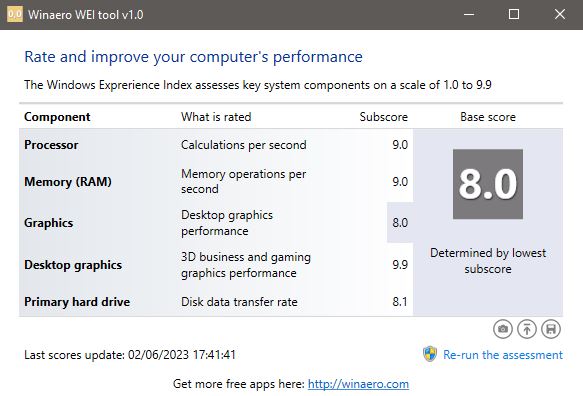Re-run the assessment
Image resolution: width=583 pixels, height=396 pixels.
tap(503, 355)
